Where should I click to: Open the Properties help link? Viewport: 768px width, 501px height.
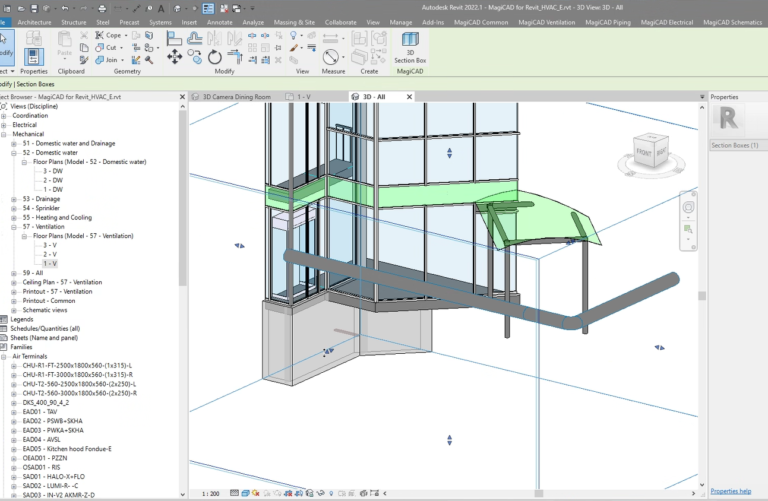[x=731, y=491]
